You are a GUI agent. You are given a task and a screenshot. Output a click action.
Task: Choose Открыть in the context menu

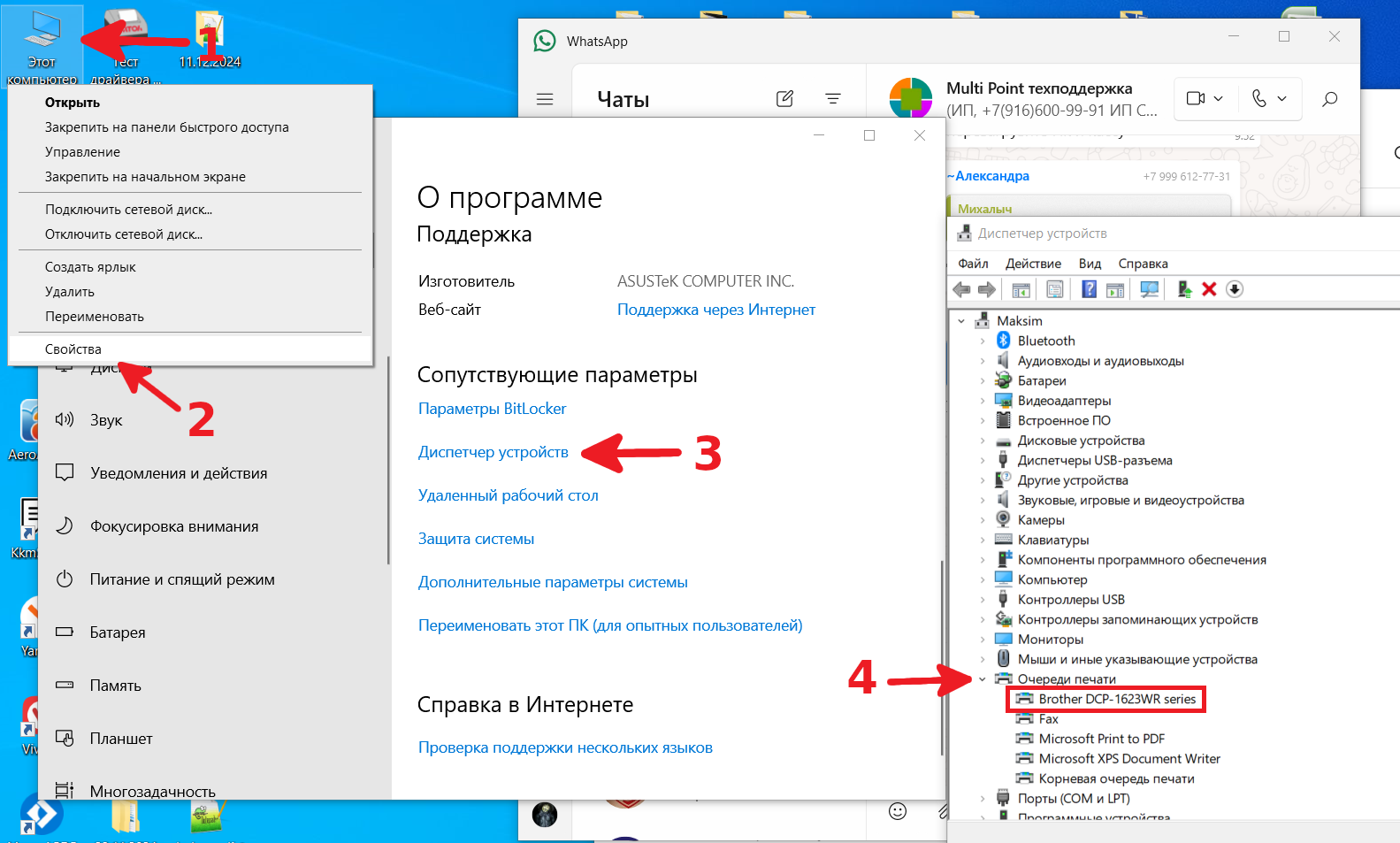pos(190,103)
